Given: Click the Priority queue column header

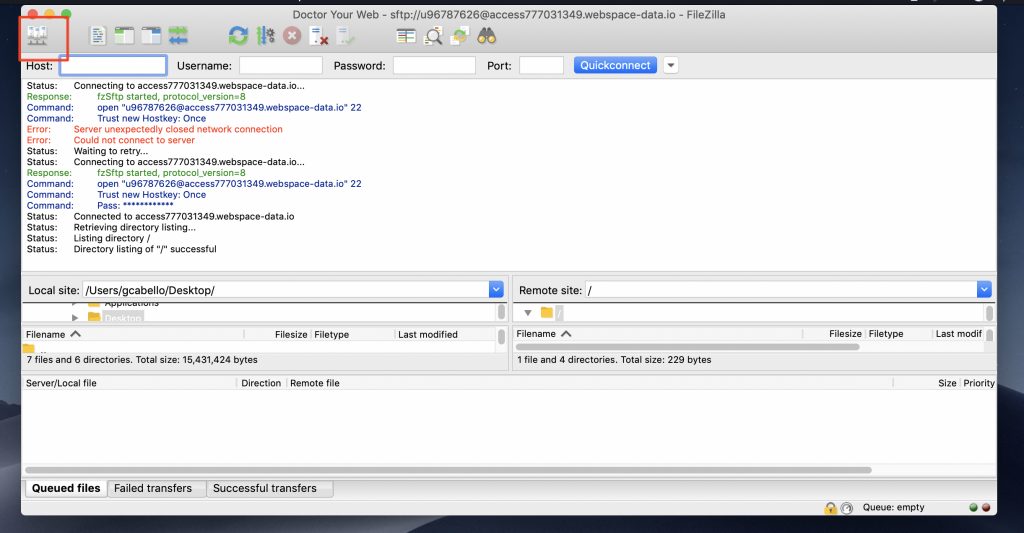Looking at the screenshot, I should point(978,383).
